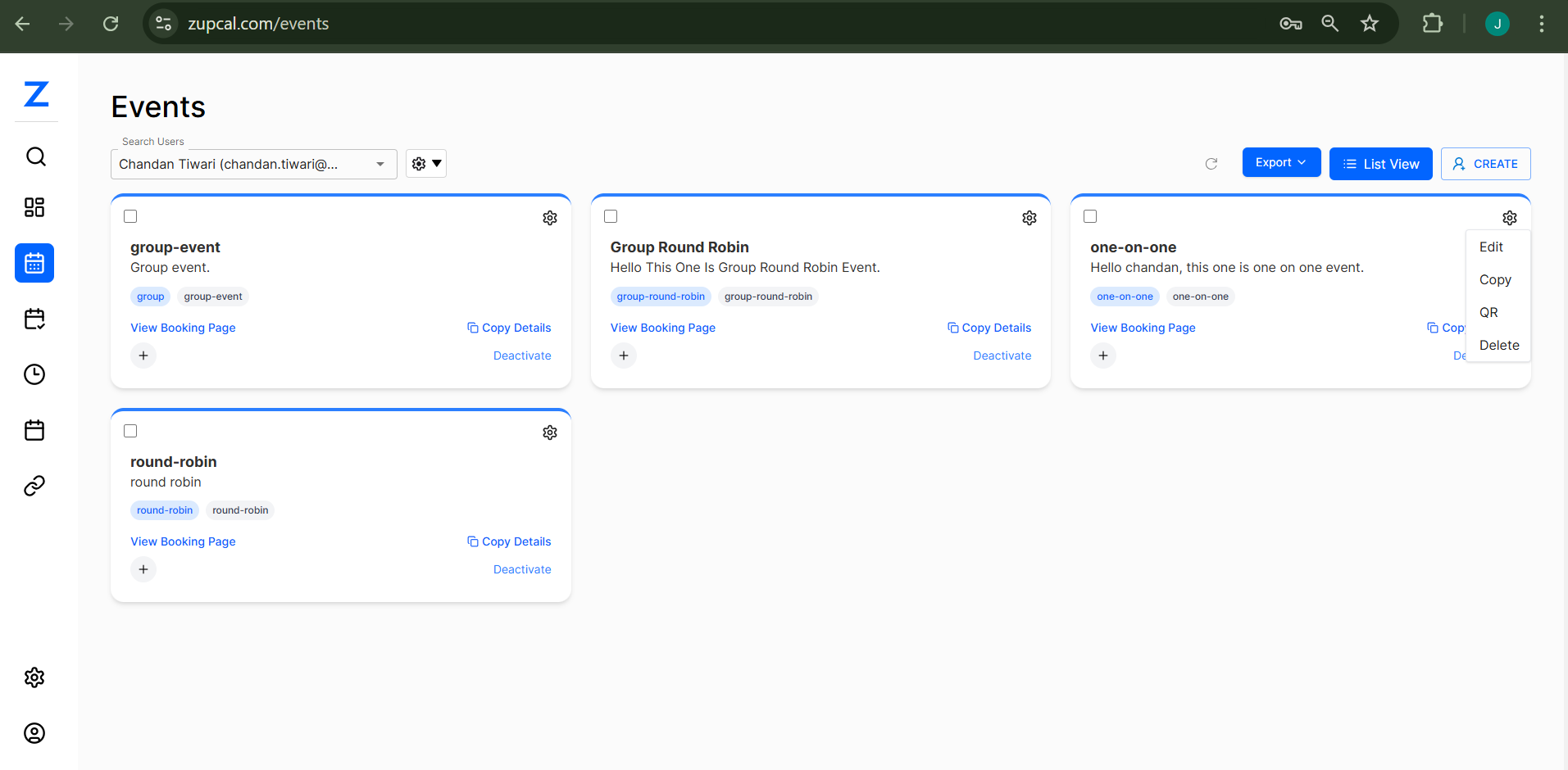
Task: Select the group-event card checkbox
Action: 130,216
